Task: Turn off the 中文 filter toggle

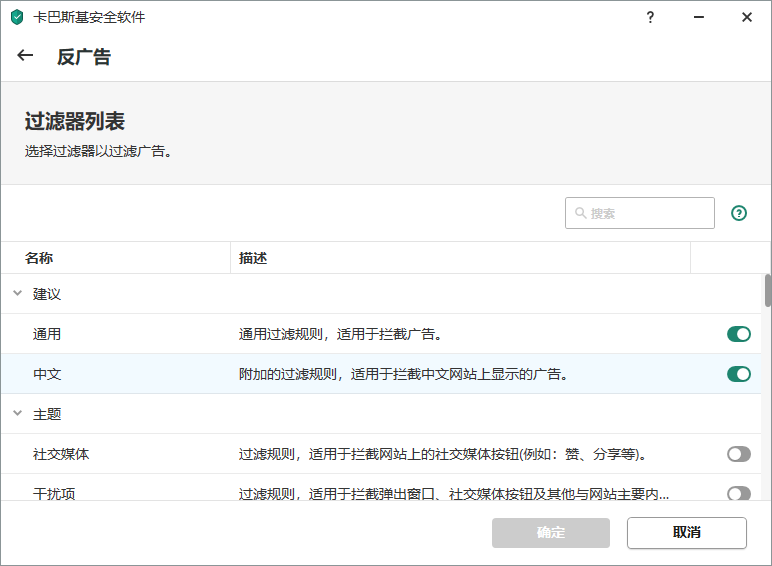Action: [739, 374]
